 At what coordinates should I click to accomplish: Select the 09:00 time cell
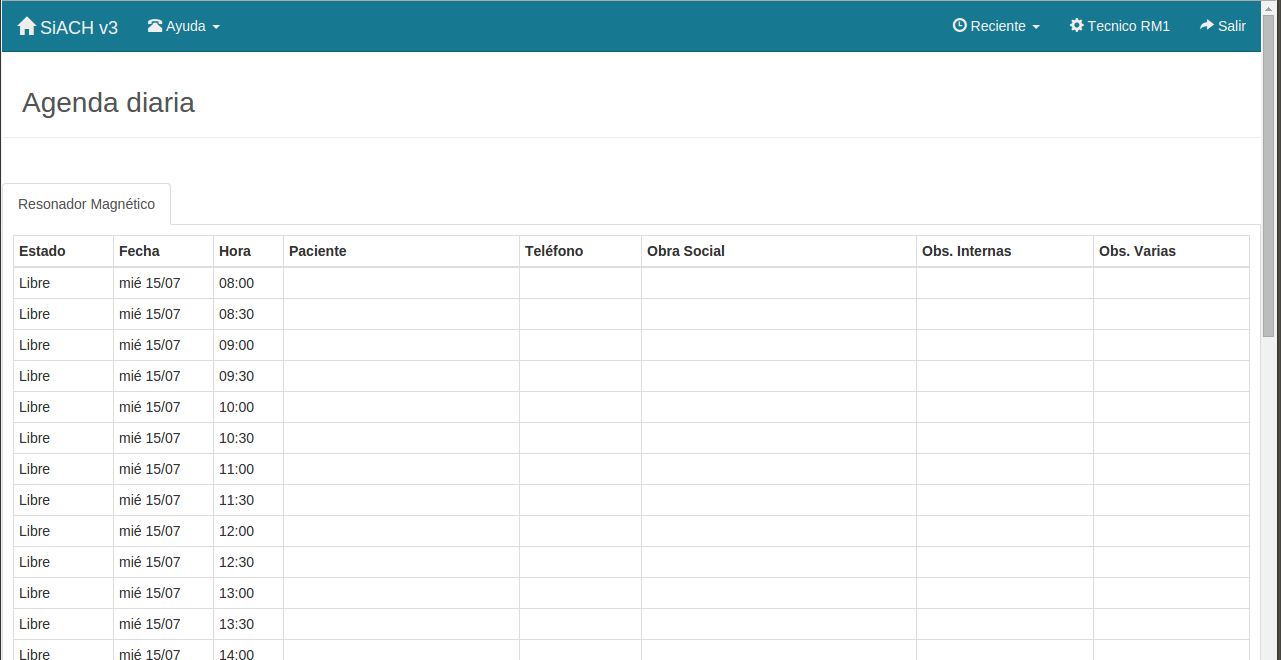point(248,345)
